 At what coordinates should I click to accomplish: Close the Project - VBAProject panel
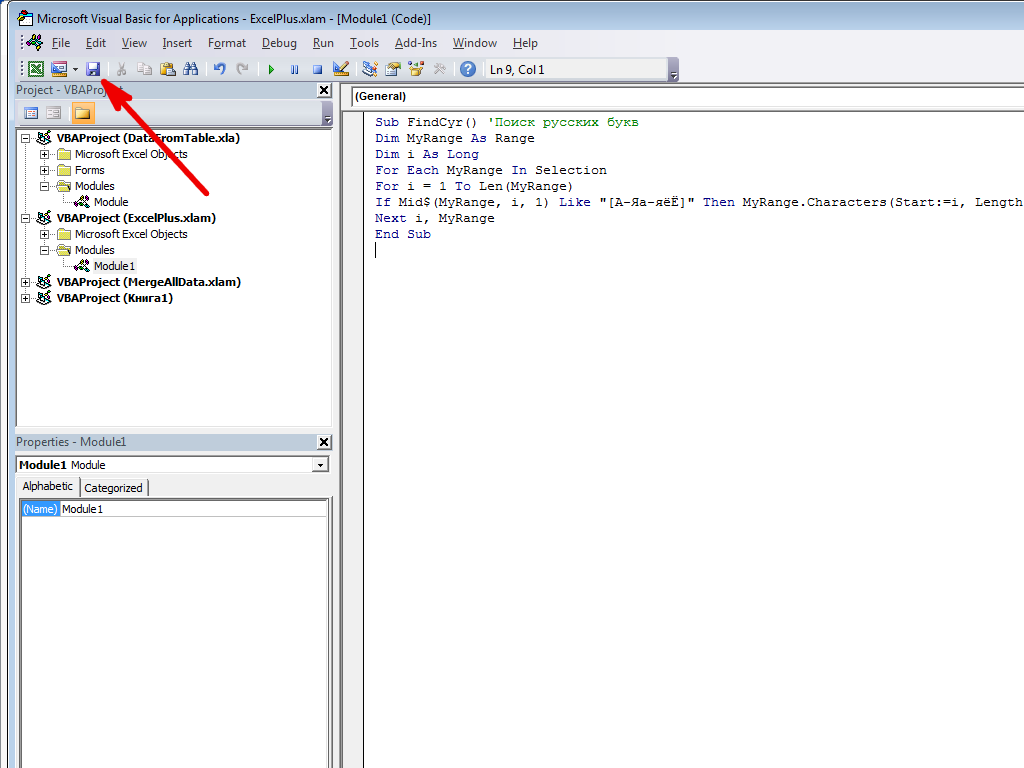324,90
